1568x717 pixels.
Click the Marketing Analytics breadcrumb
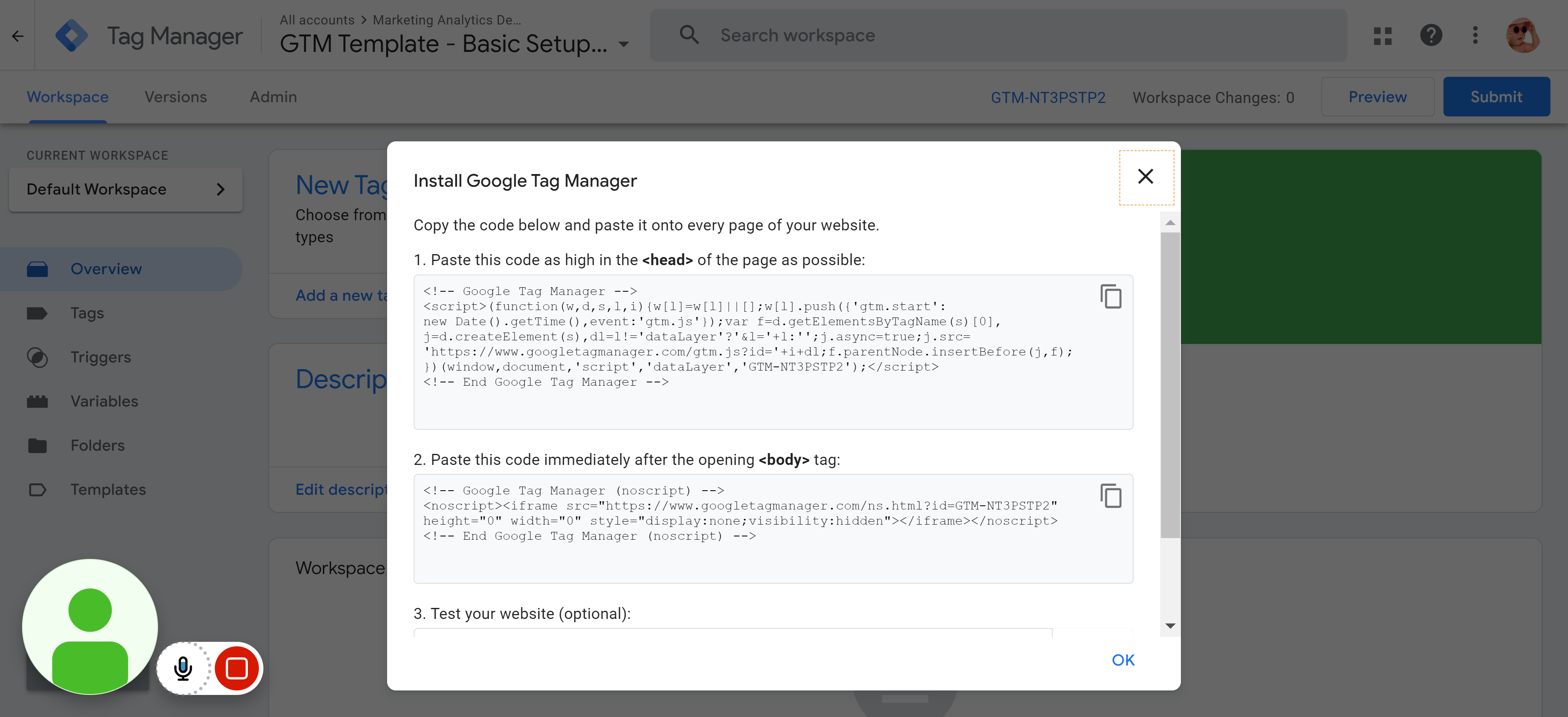[x=447, y=20]
